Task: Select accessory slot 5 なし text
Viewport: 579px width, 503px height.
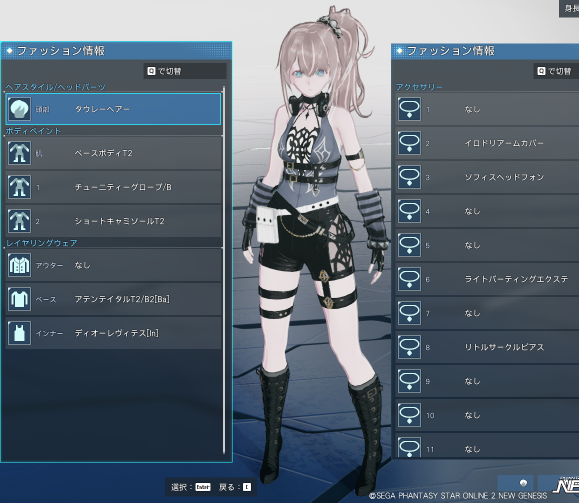Action: click(x=472, y=245)
